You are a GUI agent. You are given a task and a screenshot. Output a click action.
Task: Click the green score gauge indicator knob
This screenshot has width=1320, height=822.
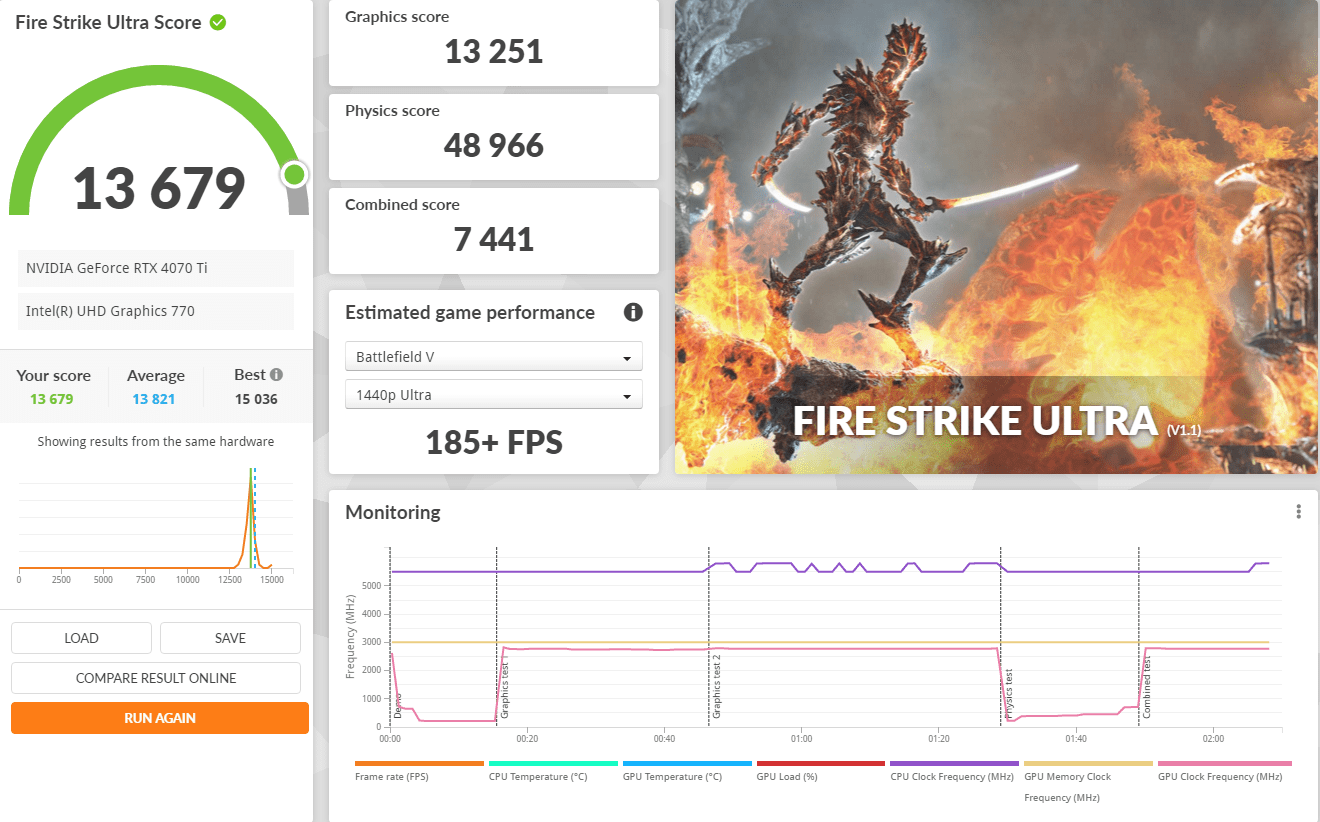[294, 175]
